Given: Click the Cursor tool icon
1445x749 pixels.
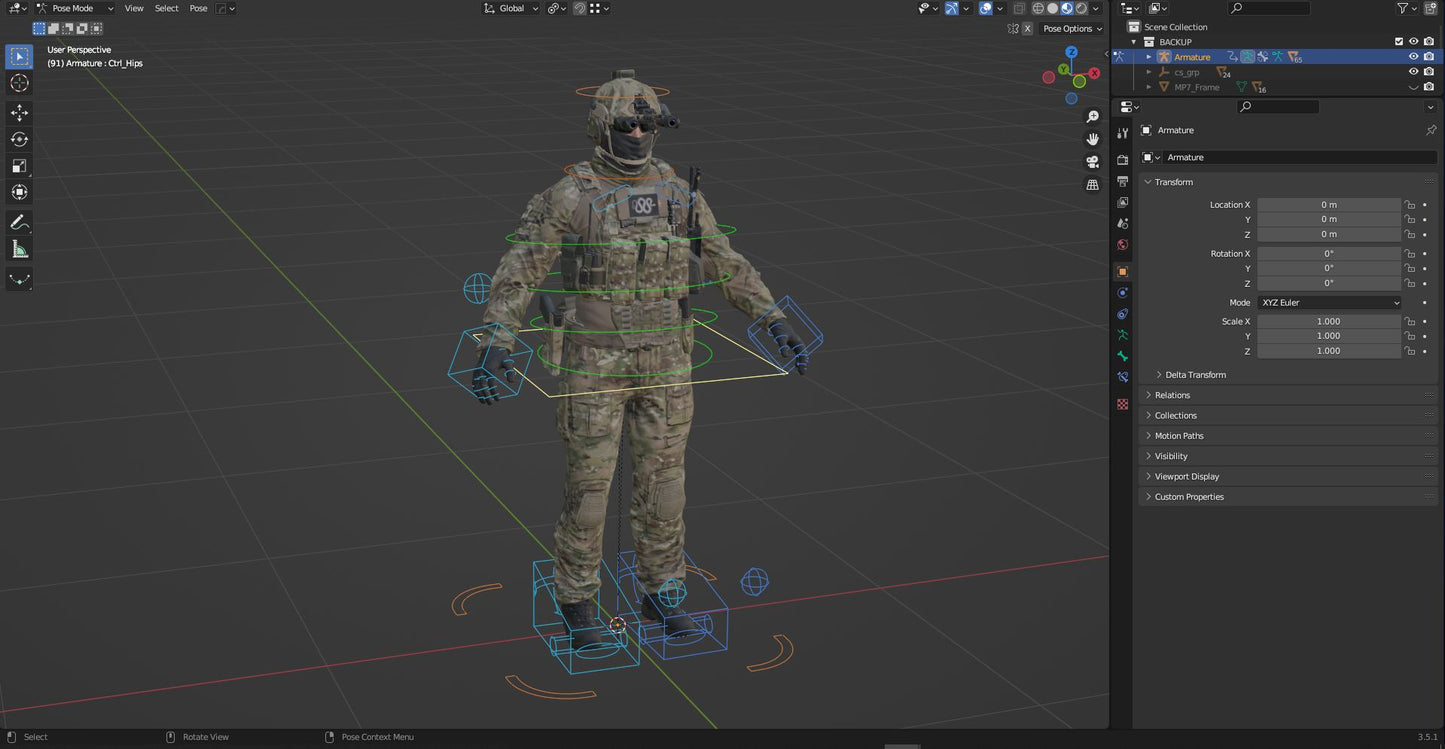Looking at the screenshot, I should click(x=19, y=83).
